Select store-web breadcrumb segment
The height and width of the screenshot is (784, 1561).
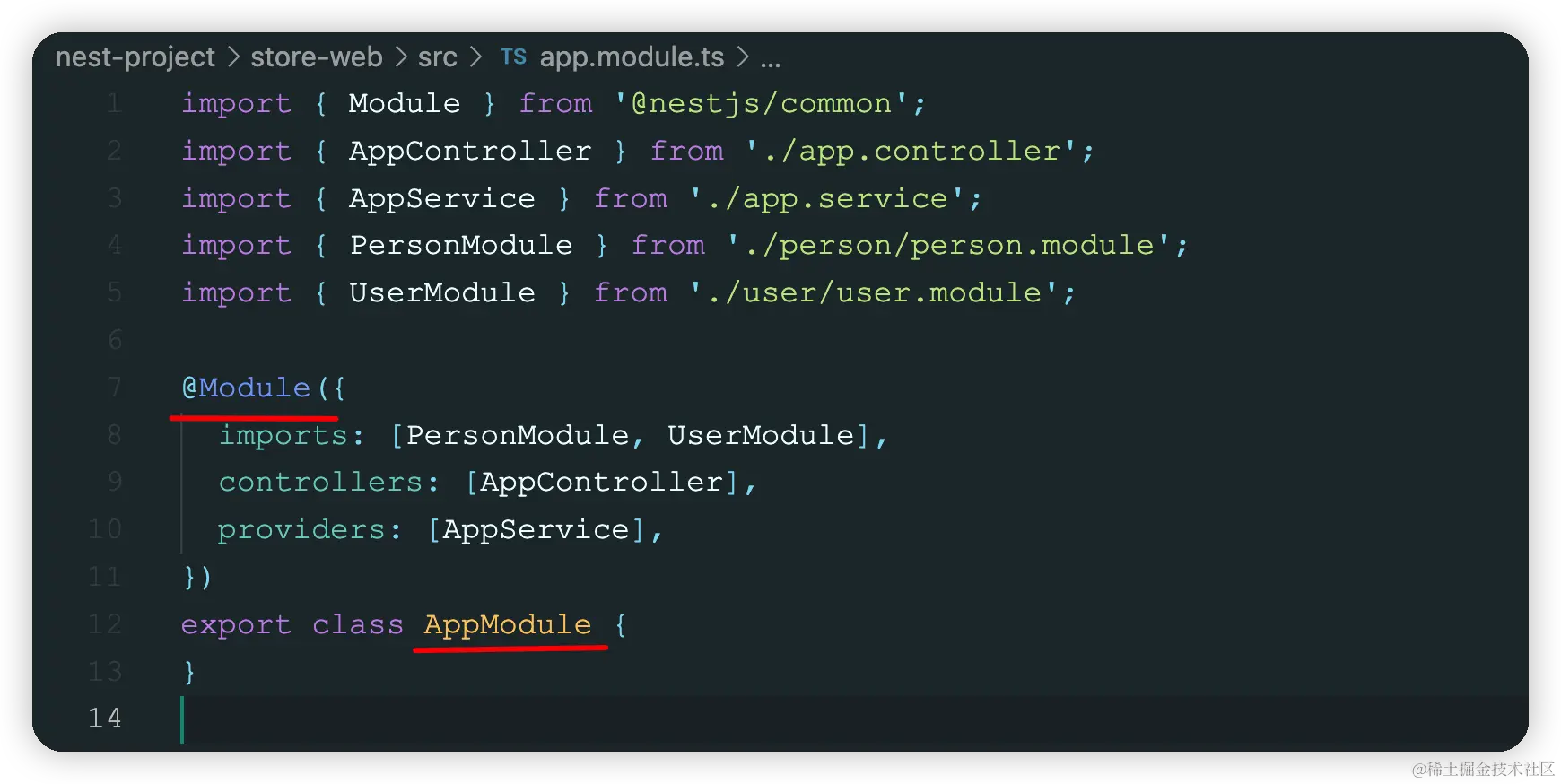coord(316,57)
